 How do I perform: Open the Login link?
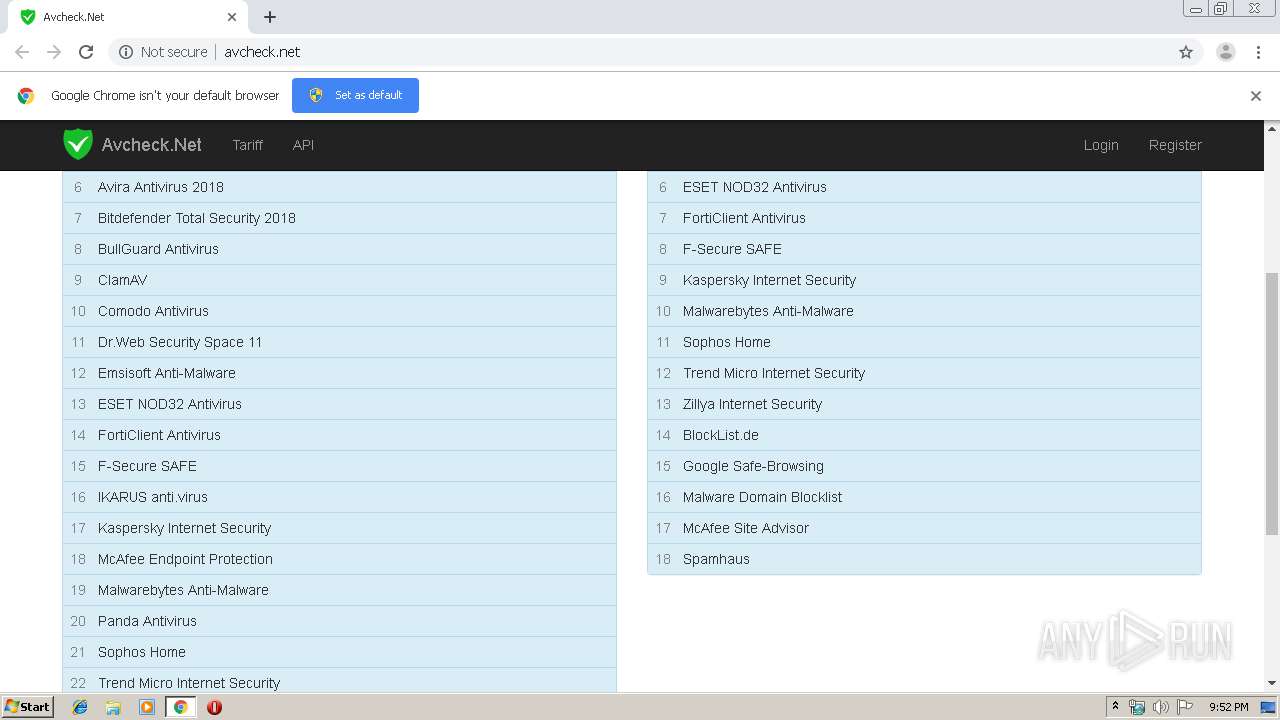point(1101,145)
